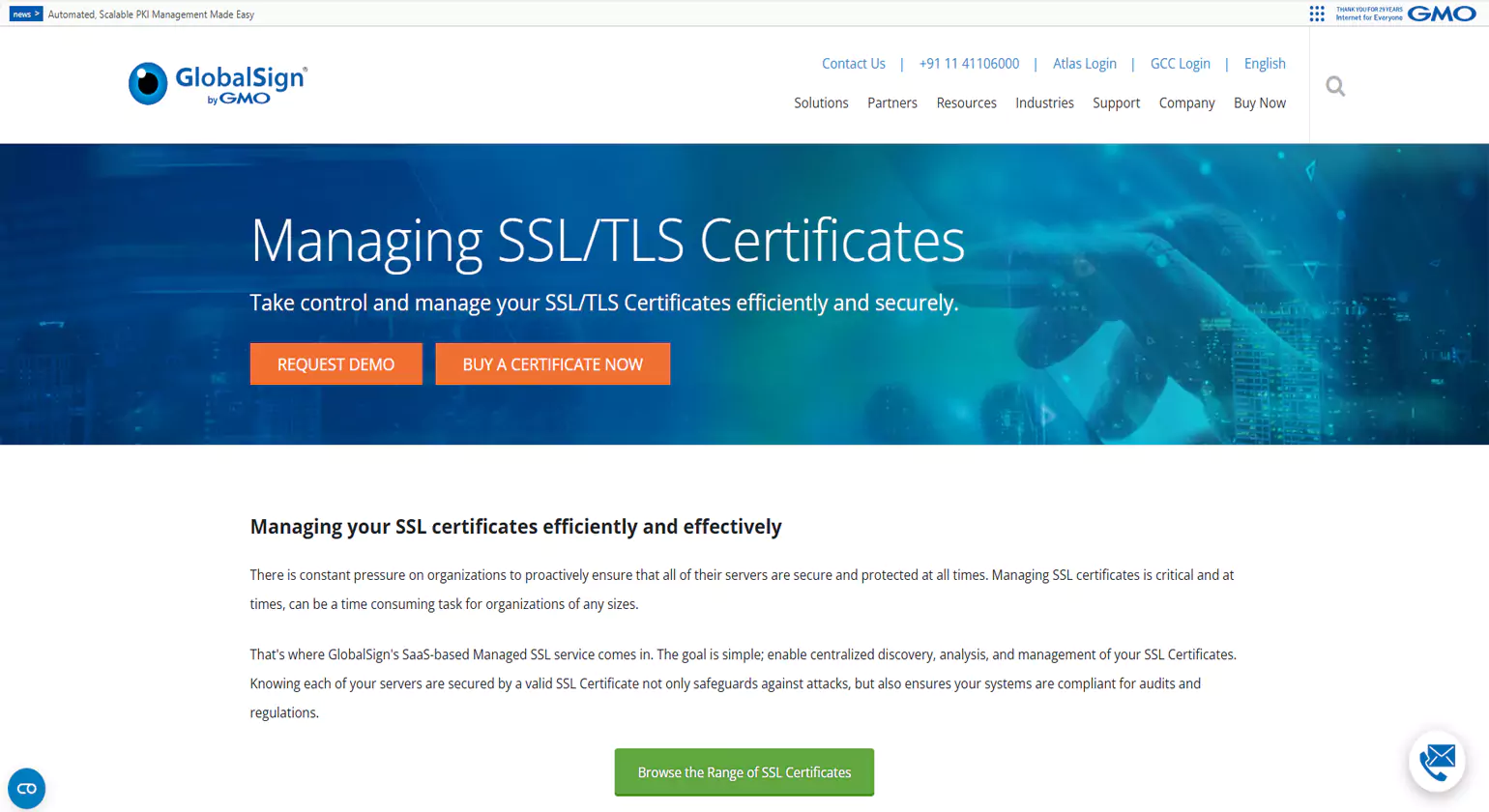The image size is (1489, 812).
Task: Open the Contact Us link
Action: [853, 64]
